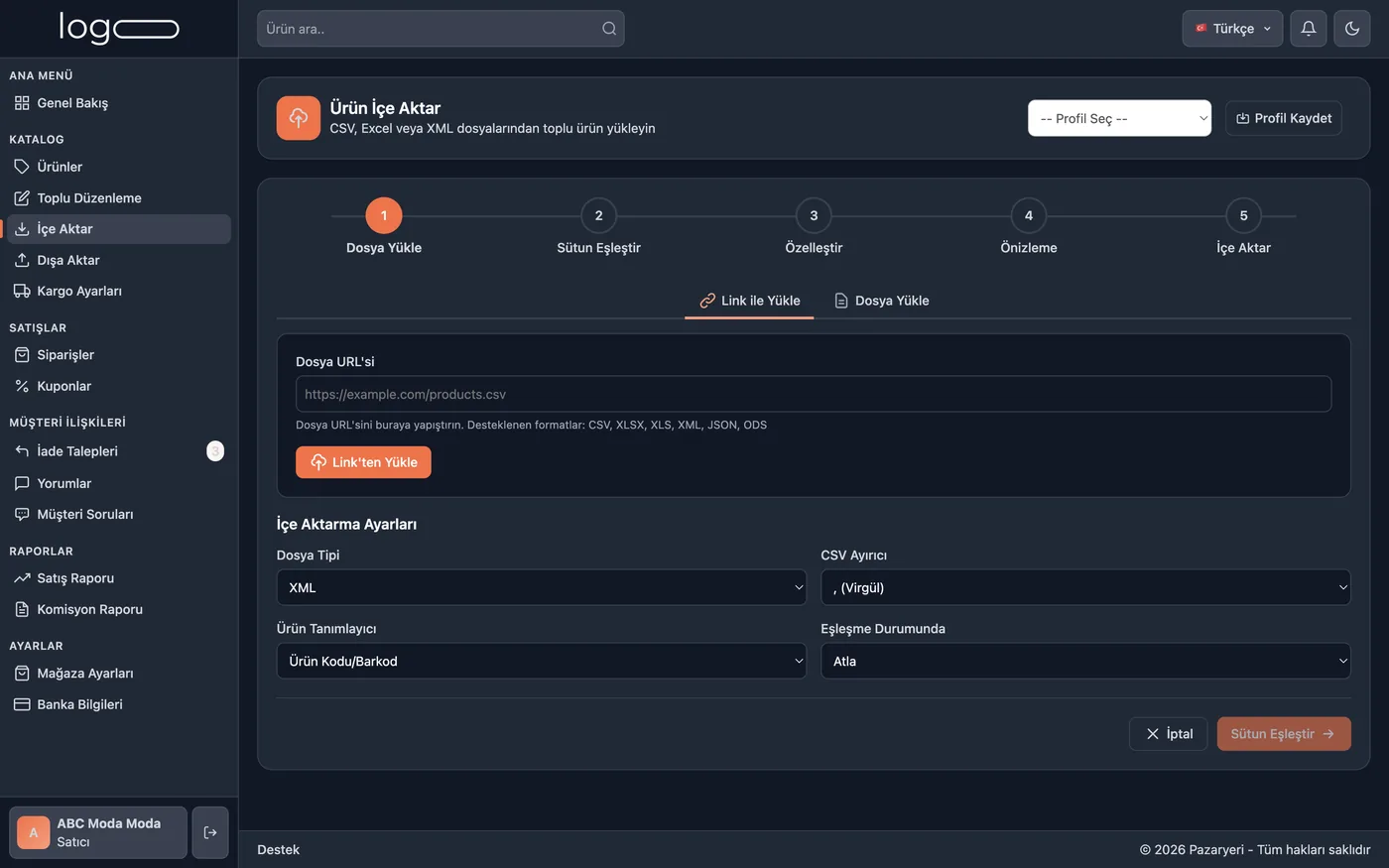Expand the Profil Seç dropdown
1389x868 pixels.
[1119, 118]
